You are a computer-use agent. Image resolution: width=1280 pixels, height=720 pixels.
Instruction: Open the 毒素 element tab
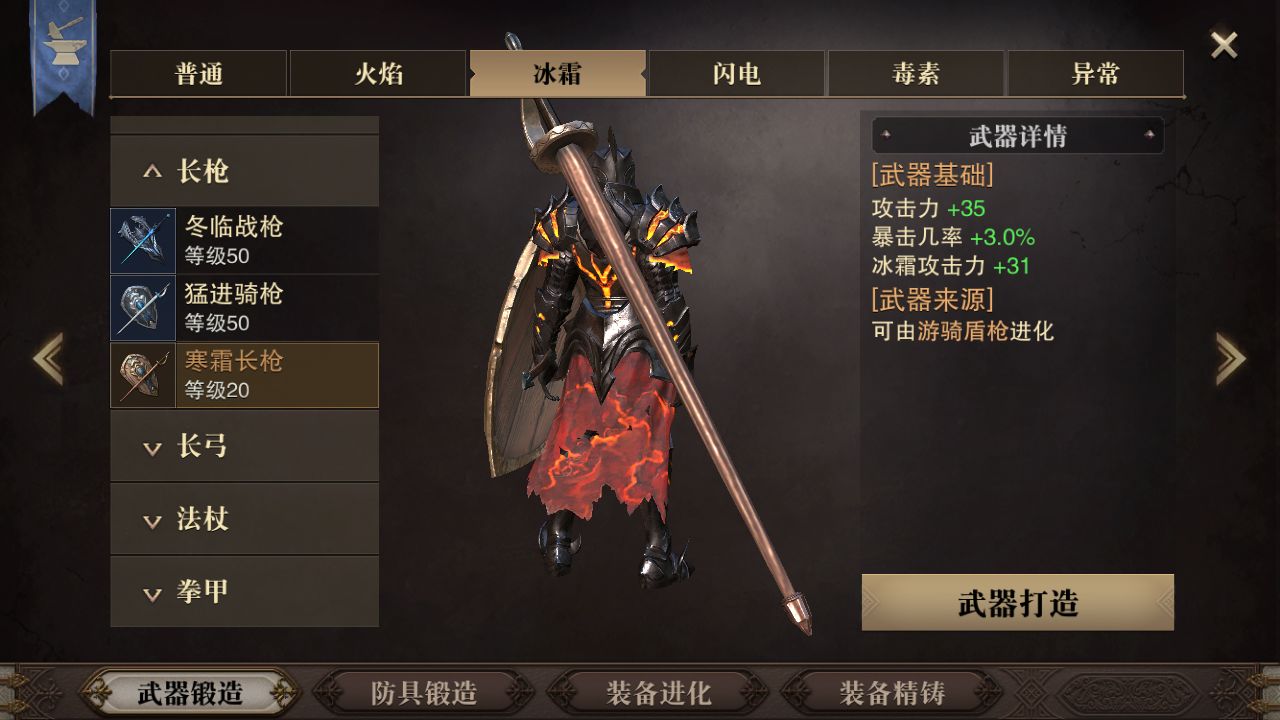(x=916, y=74)
